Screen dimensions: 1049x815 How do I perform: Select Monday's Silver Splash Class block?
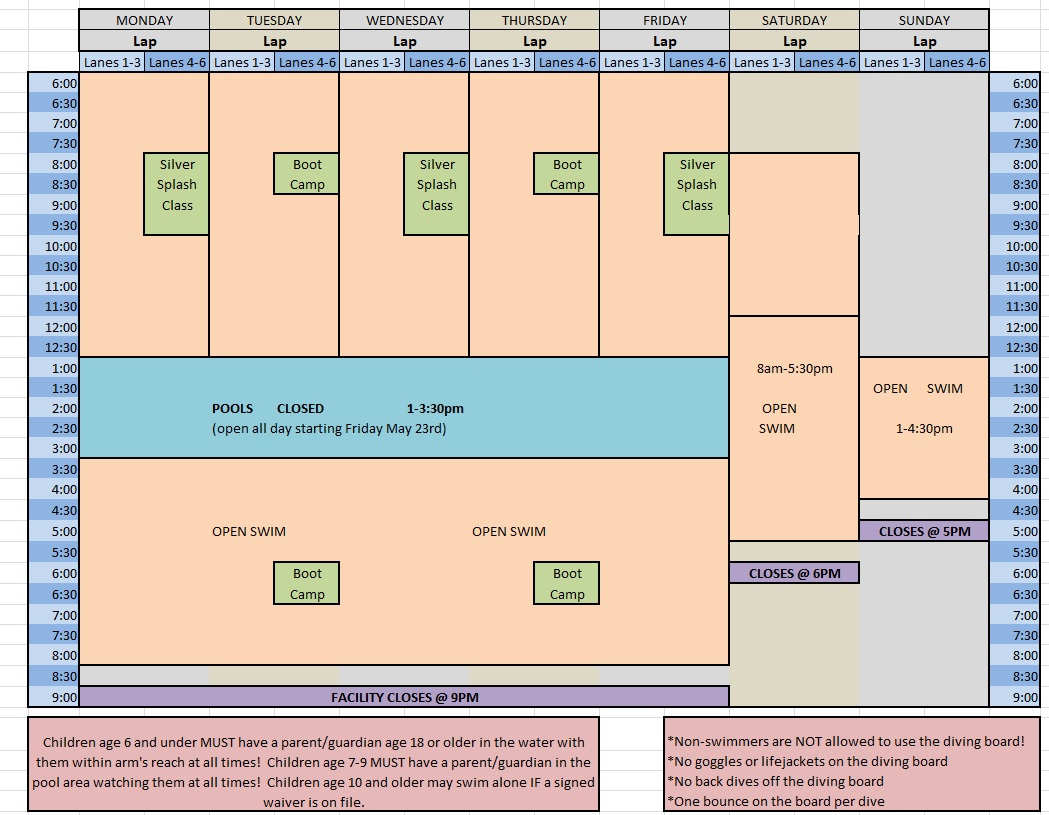pos(177,194)
